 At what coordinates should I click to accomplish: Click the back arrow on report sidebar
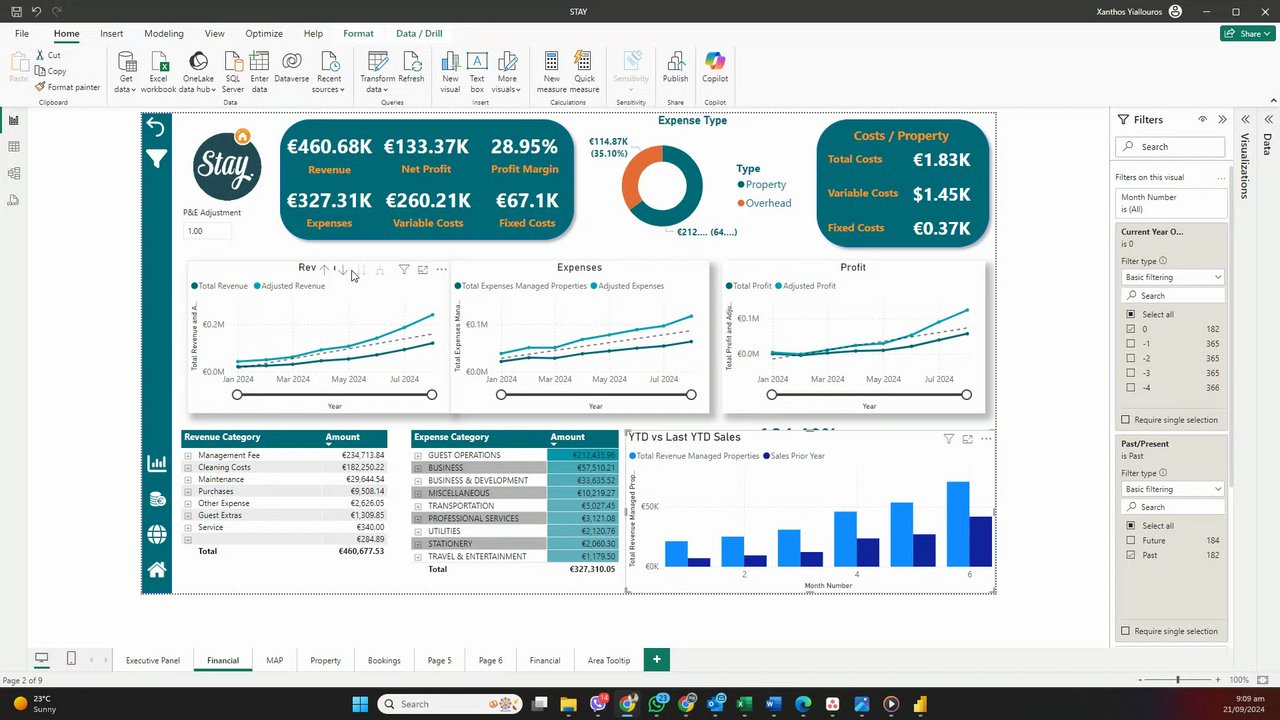click(x=156, y=126)
